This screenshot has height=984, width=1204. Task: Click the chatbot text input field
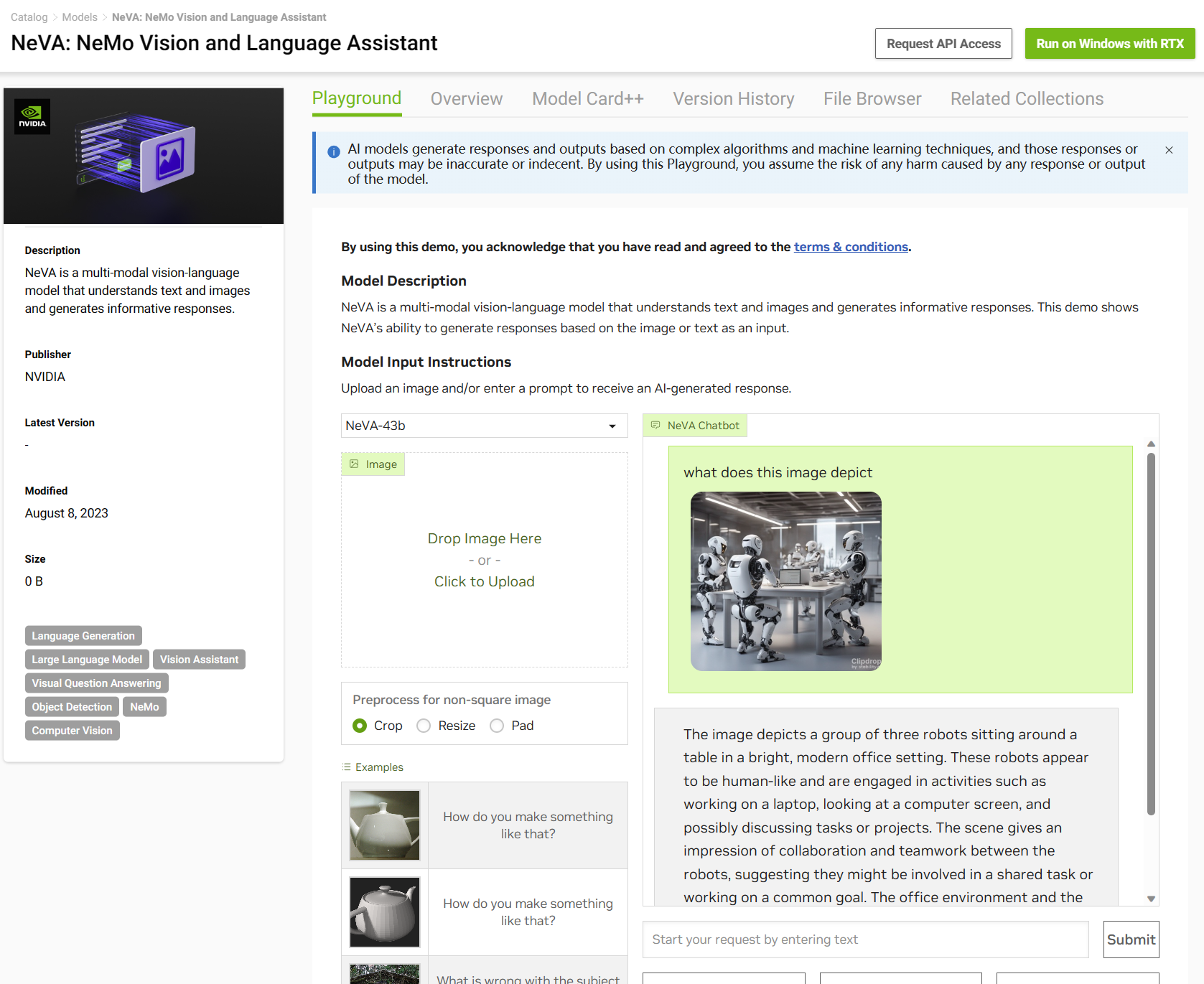click(x=865, y=940)
